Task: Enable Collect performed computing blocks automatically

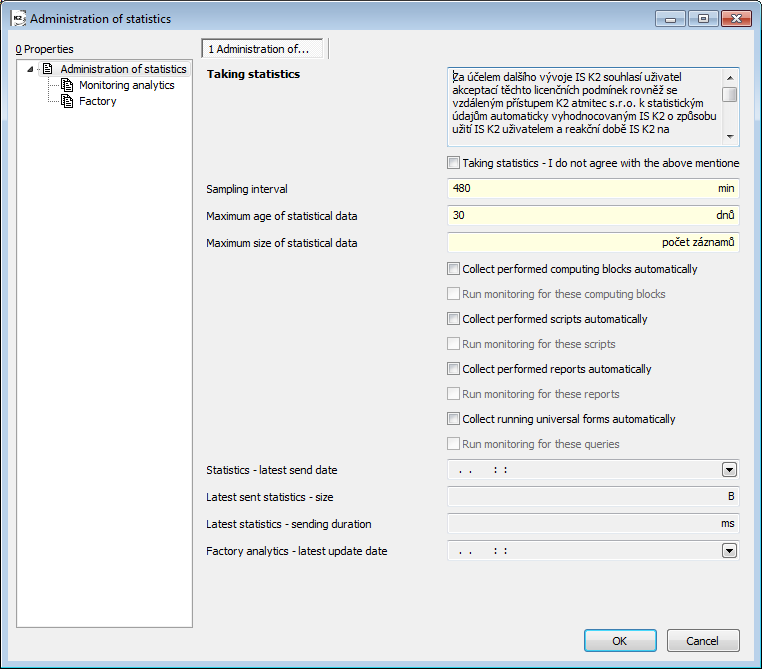Action: coord(453,269)
